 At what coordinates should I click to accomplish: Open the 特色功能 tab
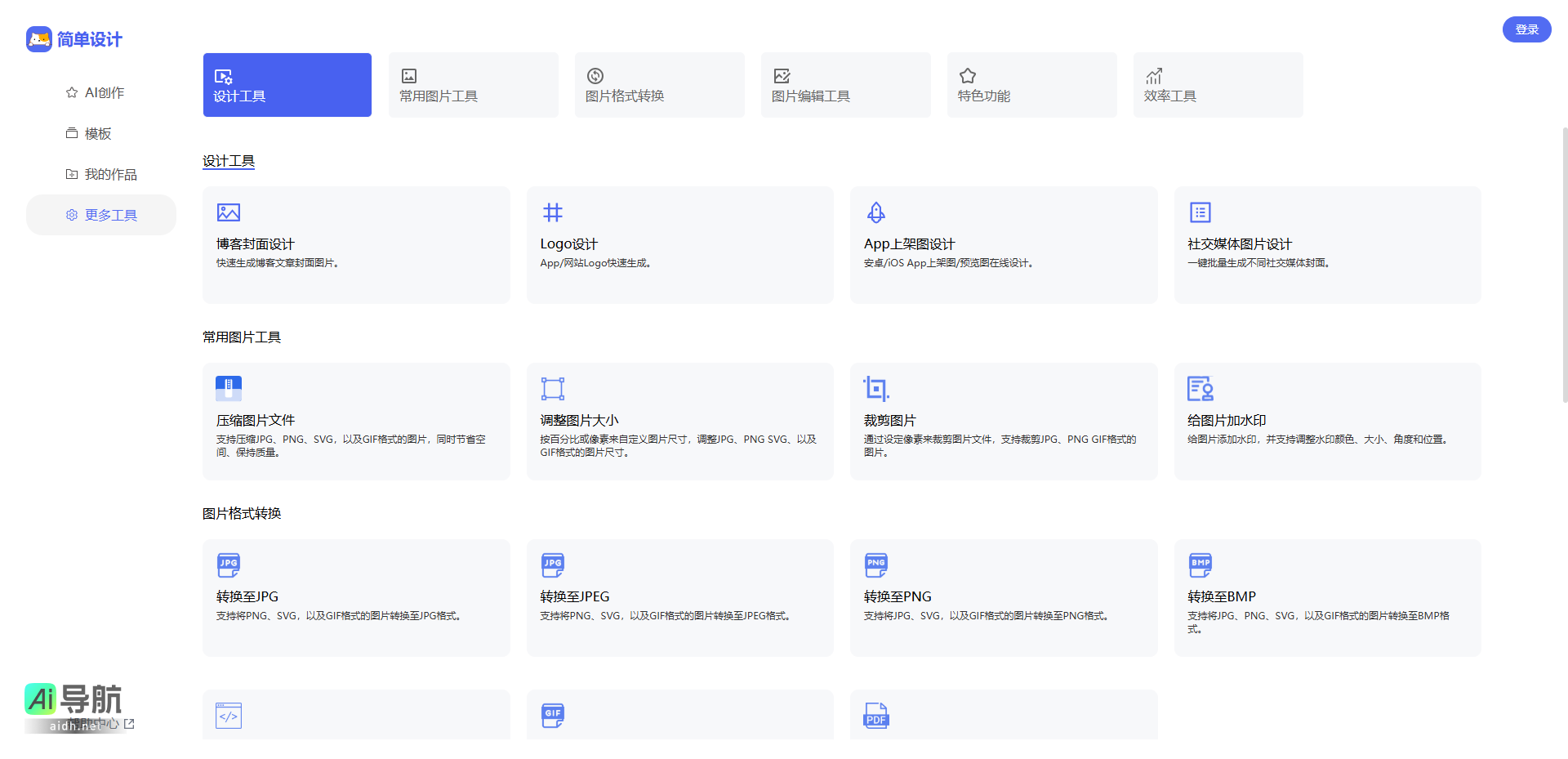tap(1031, 85)
